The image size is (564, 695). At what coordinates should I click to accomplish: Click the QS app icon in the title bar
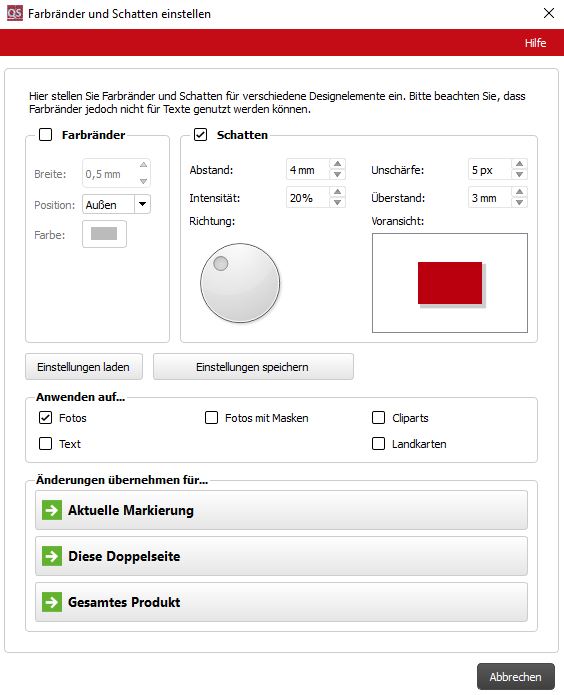15,13
